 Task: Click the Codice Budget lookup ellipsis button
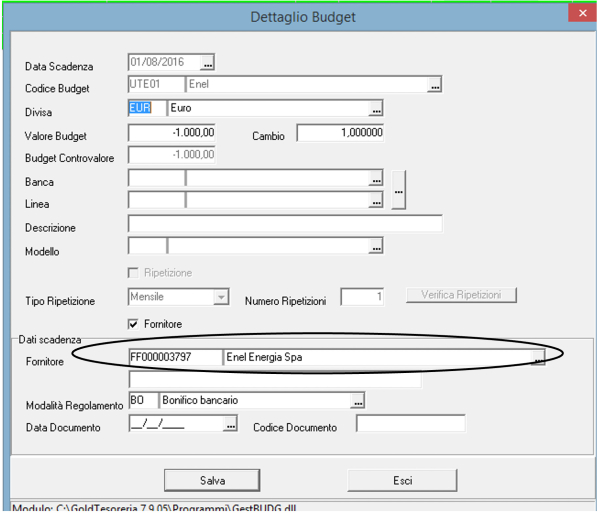434,86
